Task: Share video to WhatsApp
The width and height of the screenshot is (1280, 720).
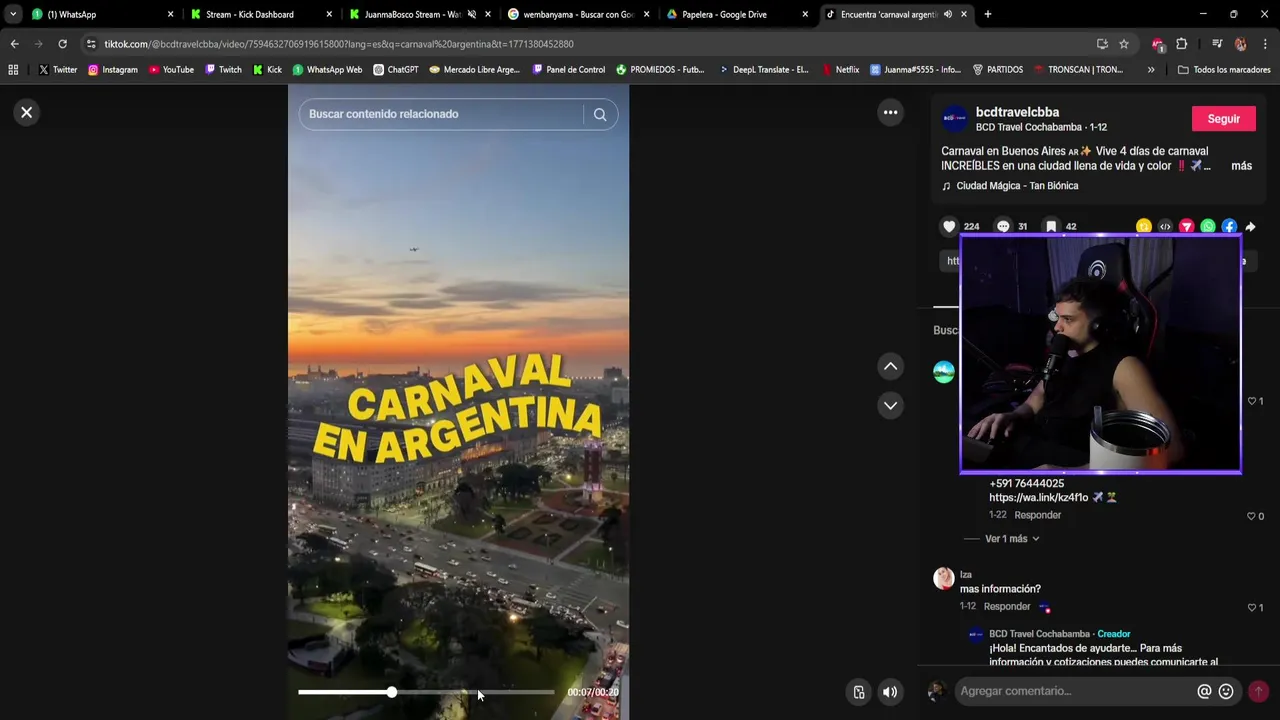Action: (x=1208, y=227)
